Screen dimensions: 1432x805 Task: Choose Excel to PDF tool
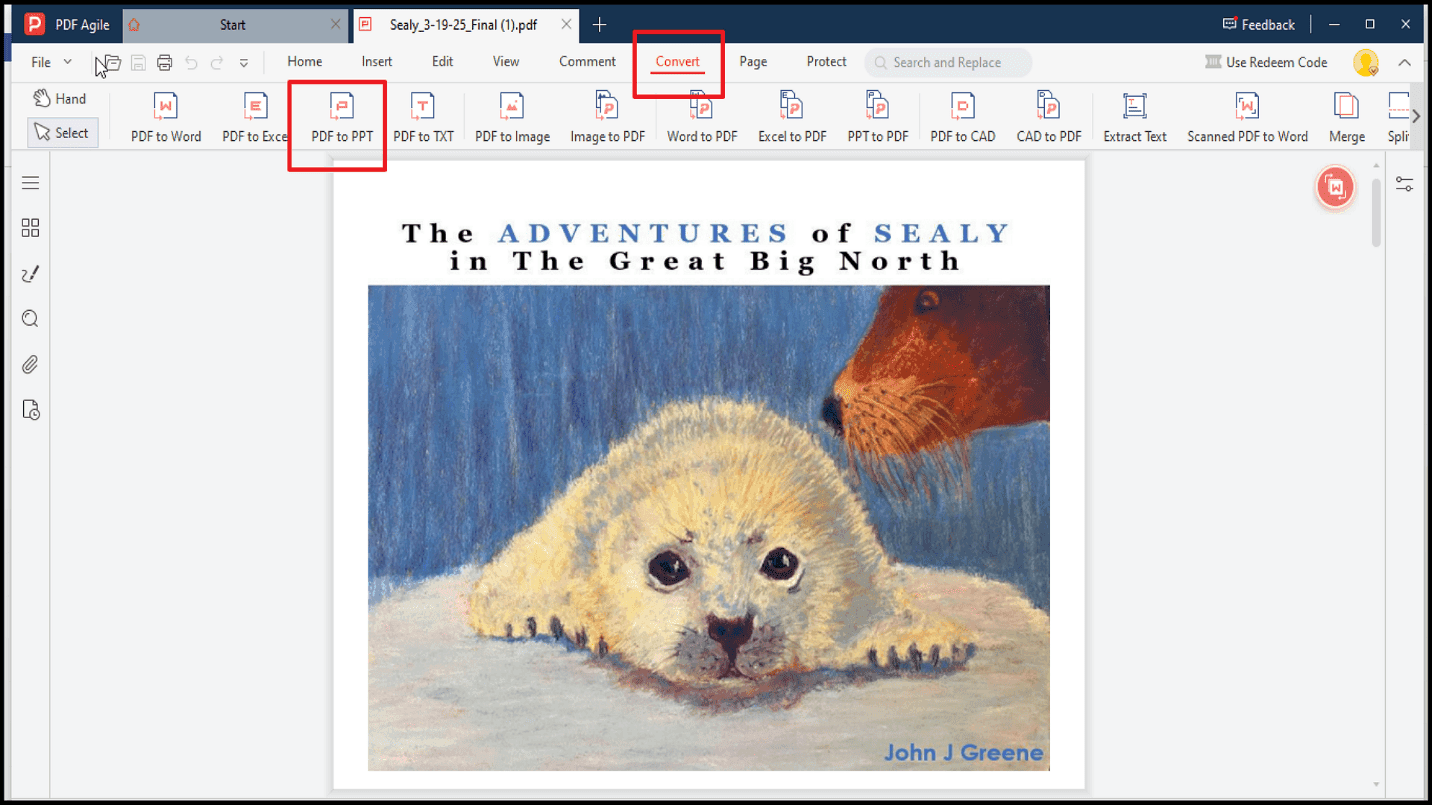point(792,117)
